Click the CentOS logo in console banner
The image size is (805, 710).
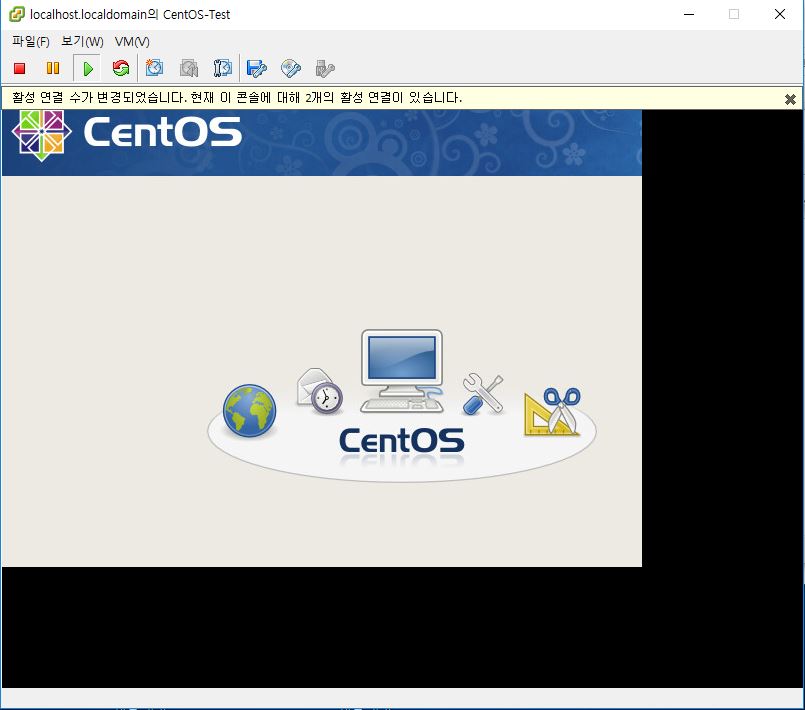126,135
